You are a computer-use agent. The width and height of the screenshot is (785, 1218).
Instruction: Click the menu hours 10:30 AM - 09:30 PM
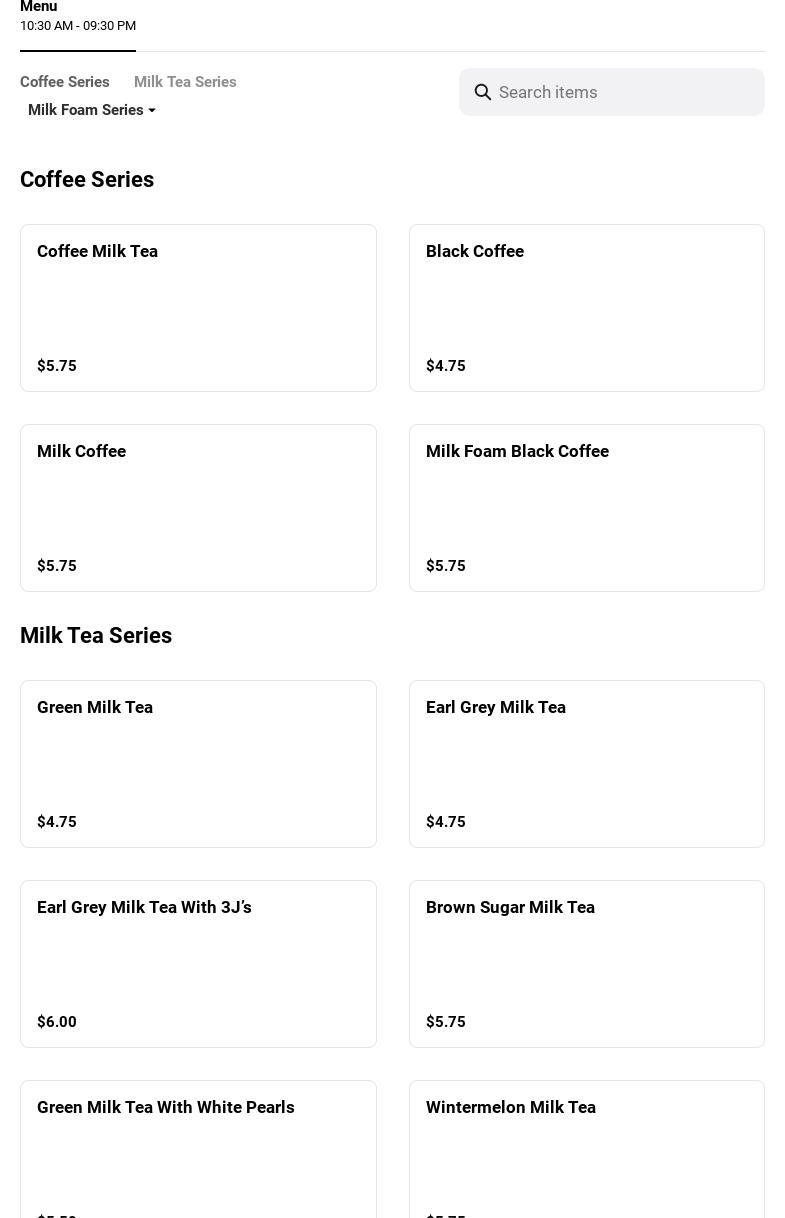click(x=78, y=26)
